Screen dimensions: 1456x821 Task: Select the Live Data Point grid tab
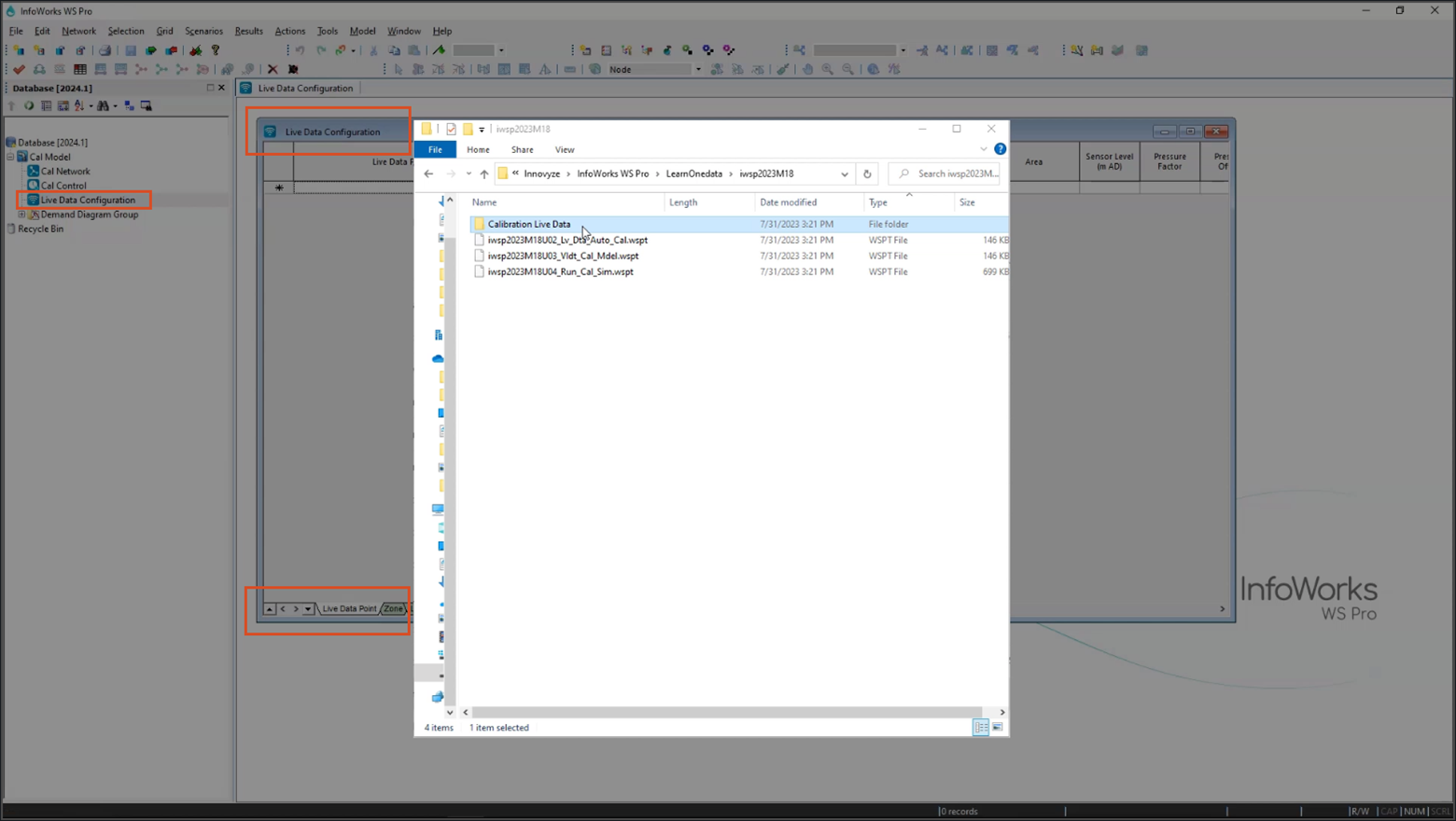pos(349,608)
